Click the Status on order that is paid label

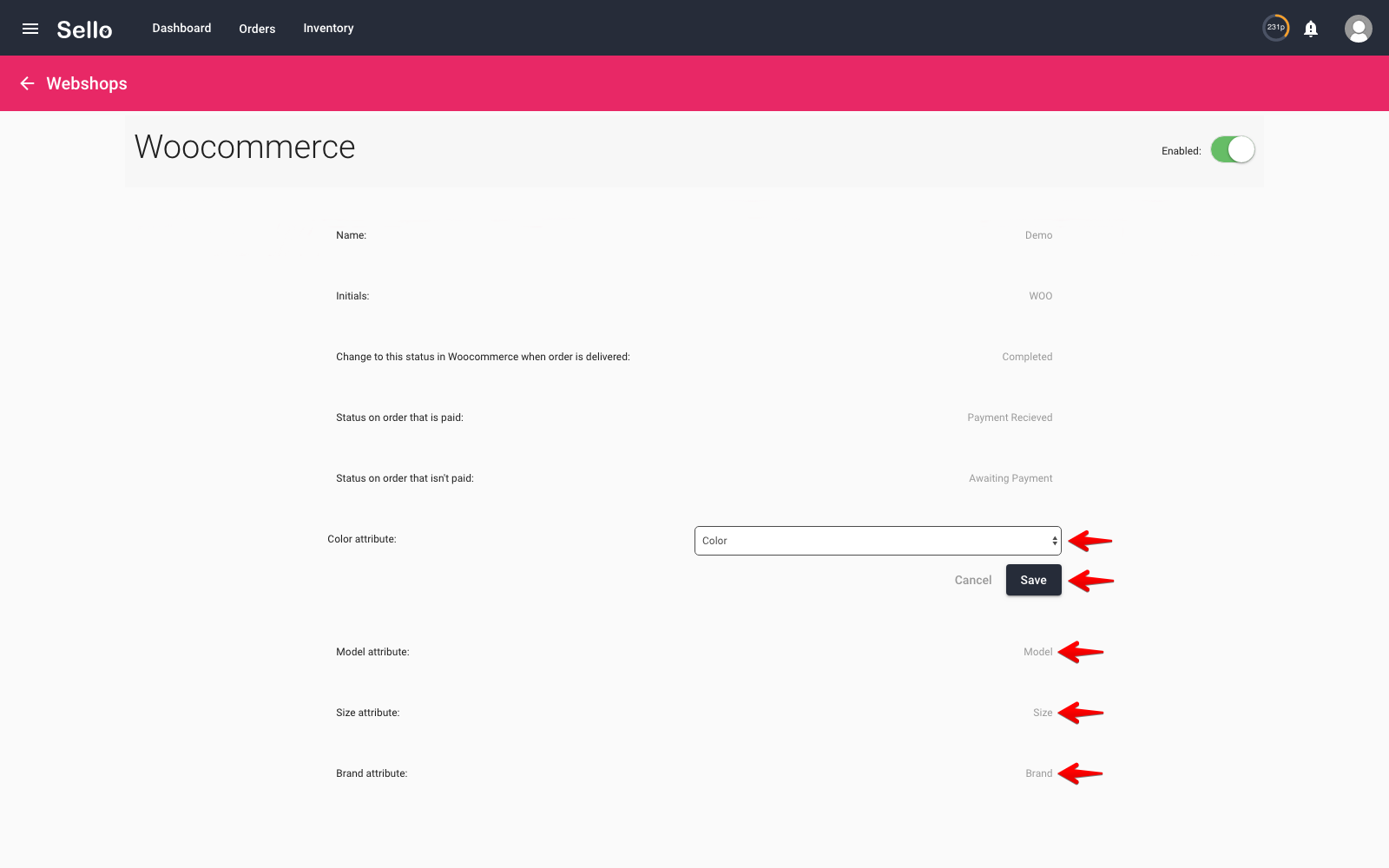point(400,418)
